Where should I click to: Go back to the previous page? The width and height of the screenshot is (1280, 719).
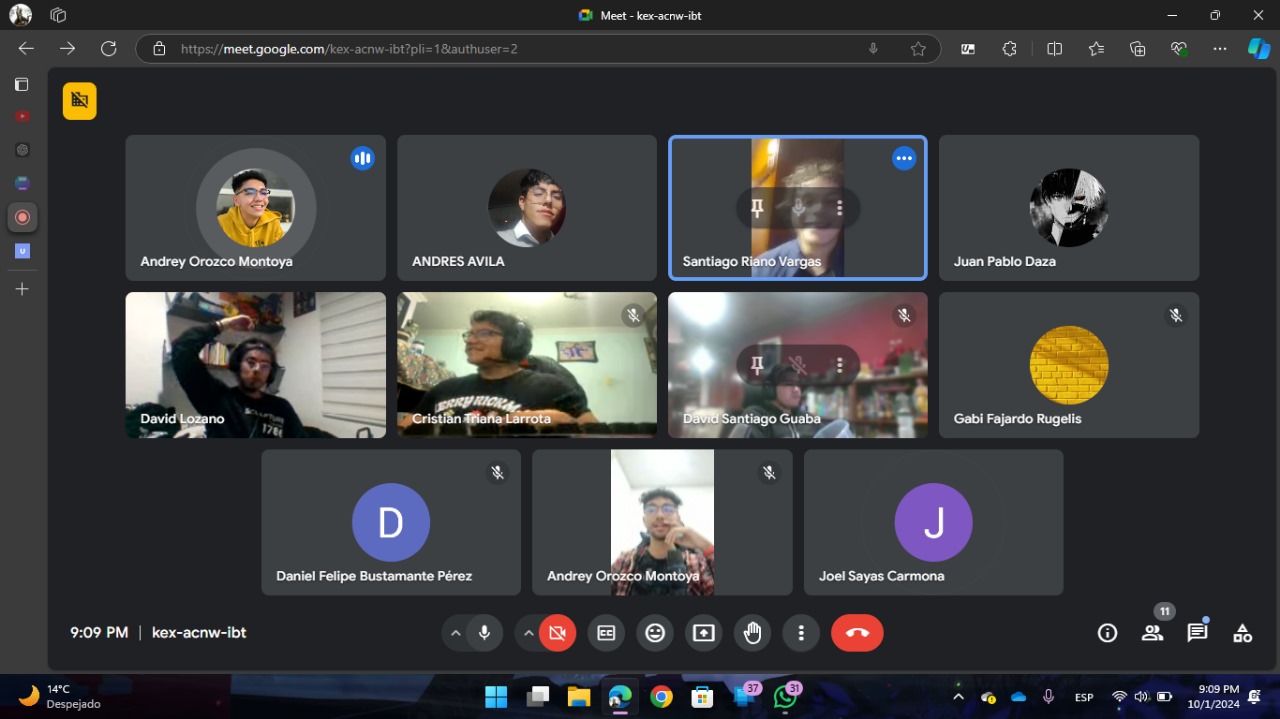point(26,48)
